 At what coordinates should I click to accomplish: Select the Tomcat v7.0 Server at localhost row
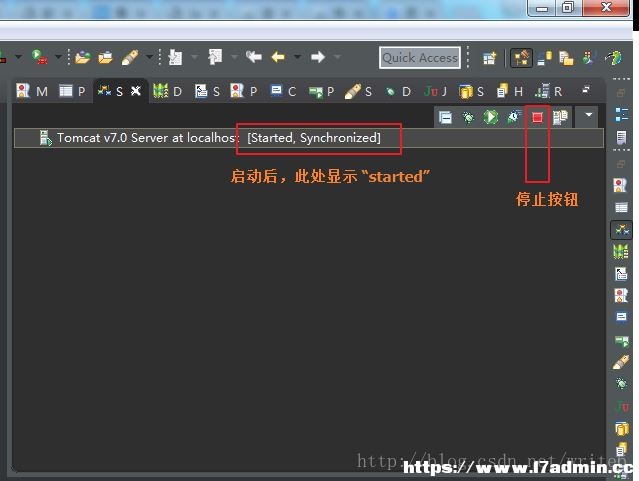click(x=308, y=138)
